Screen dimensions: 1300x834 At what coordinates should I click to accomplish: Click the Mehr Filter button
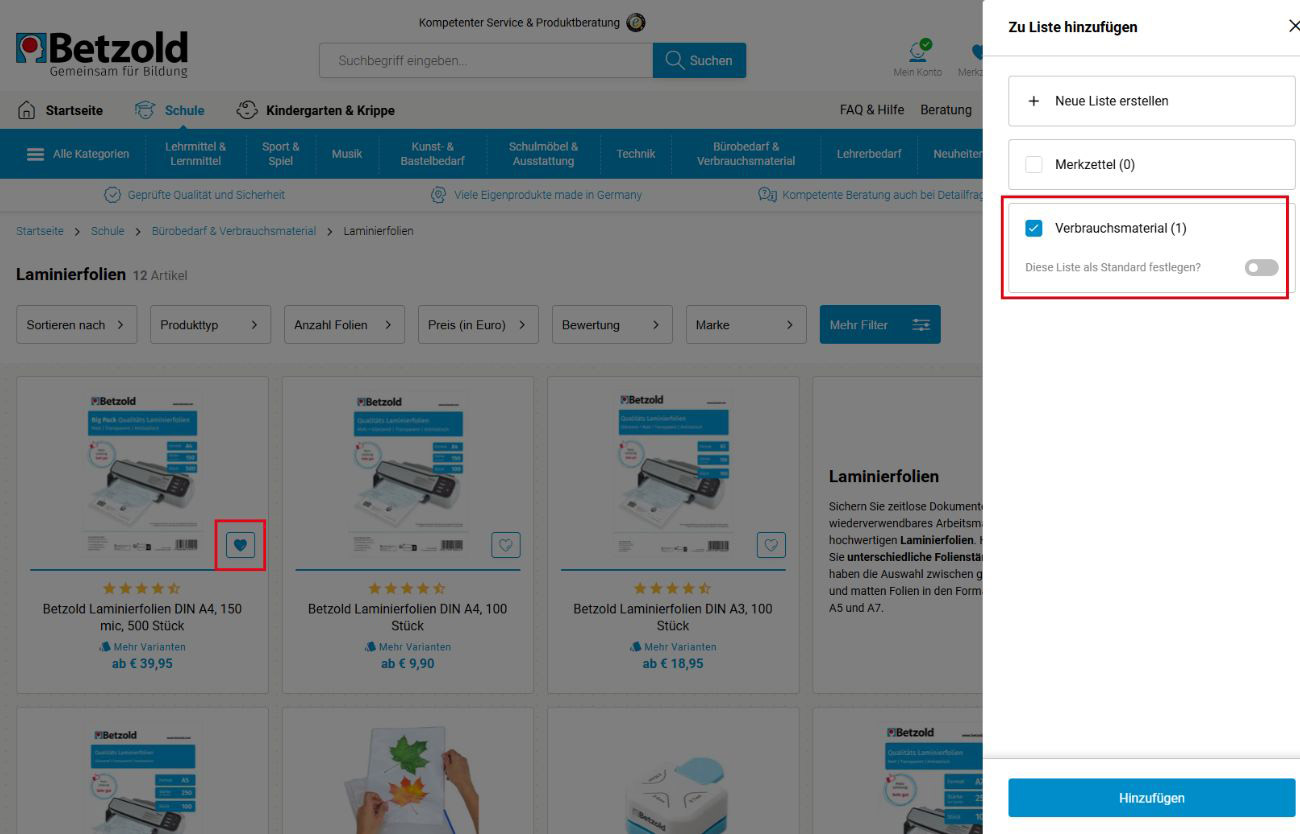pyautogui.click(x=880, y=325)
